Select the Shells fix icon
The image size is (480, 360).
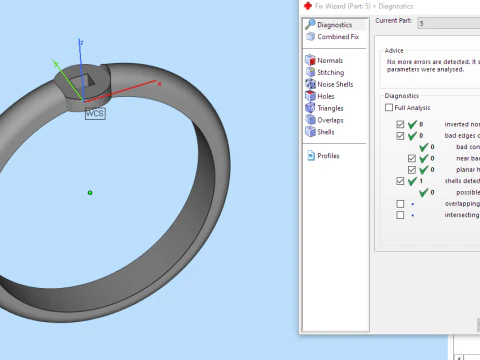pos(310,132)
